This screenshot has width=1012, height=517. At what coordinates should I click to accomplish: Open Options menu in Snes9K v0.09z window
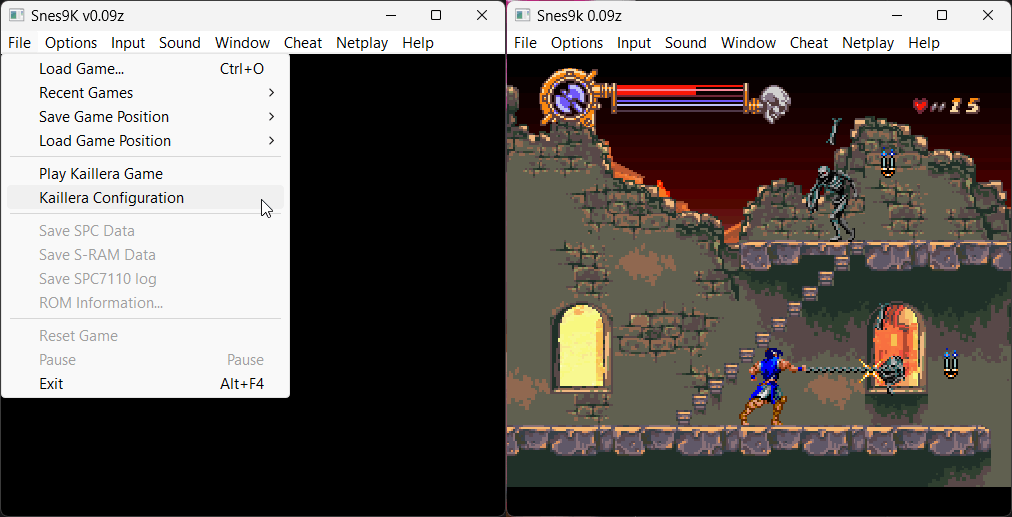click(x=71, y=43)
